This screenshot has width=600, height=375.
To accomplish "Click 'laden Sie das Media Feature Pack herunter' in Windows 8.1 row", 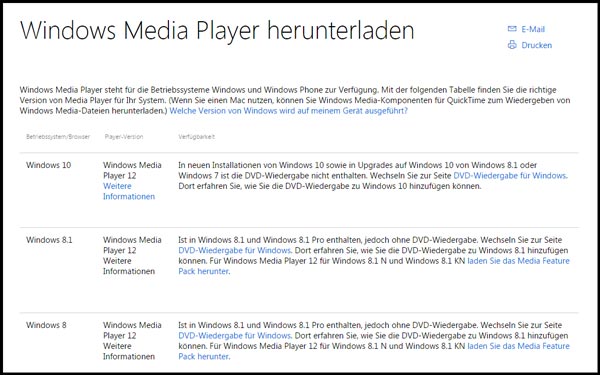I will [374, 266].
